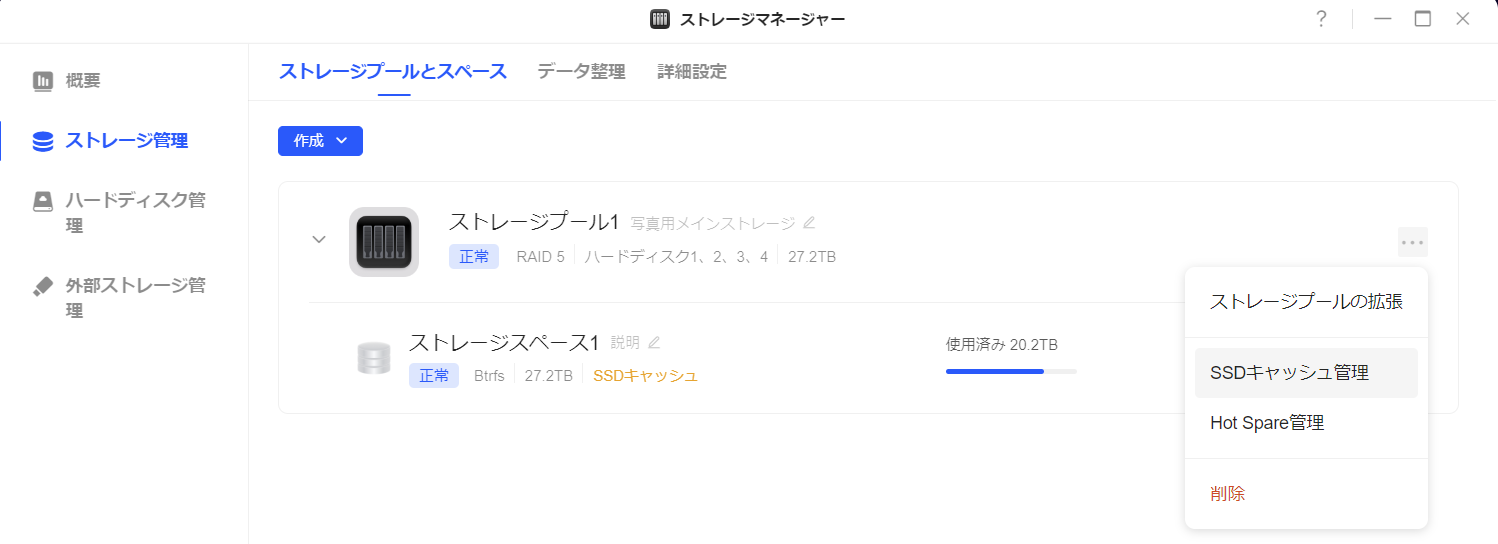Click the storage pool 1 NAS drive thumbnail
Screen dimensions: 1498x544
pos(384,242)
